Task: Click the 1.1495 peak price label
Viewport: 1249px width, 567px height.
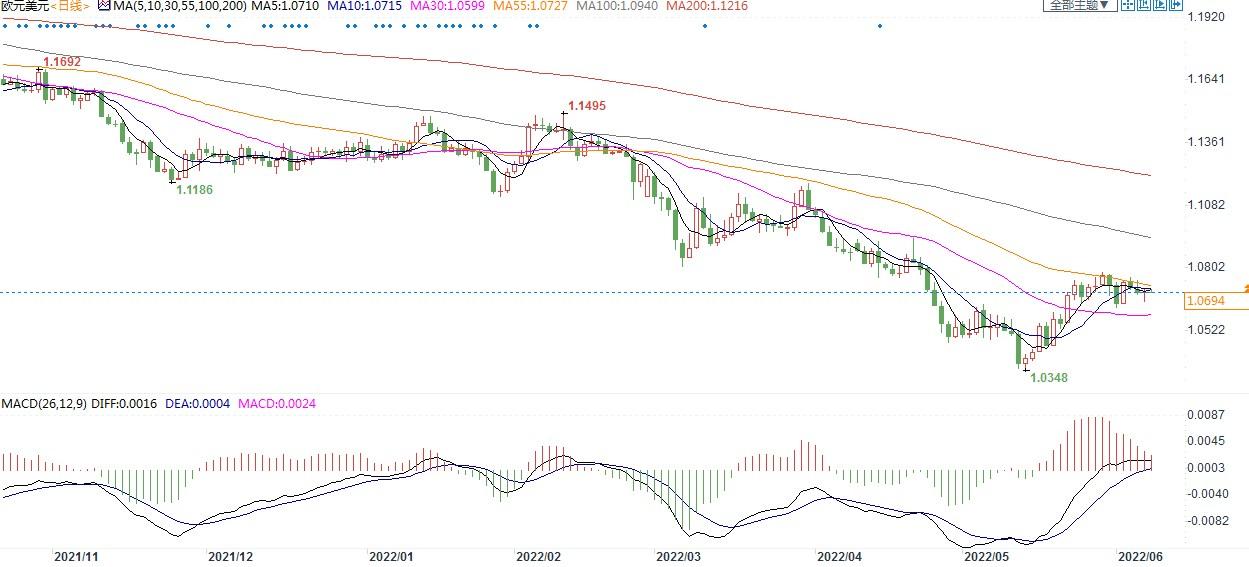Action: coord(586,105)
